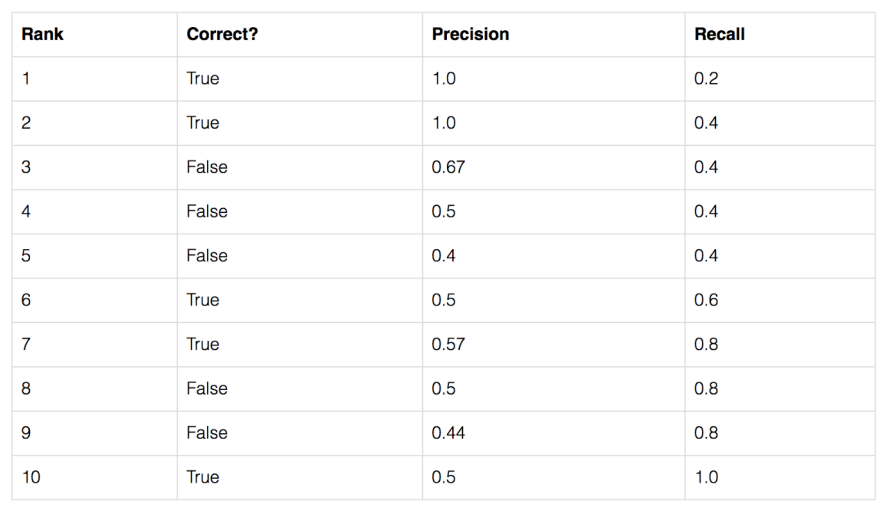Select the 0.44 precision cell
Viewport: 885px width, 513px height.
[448, 432]
